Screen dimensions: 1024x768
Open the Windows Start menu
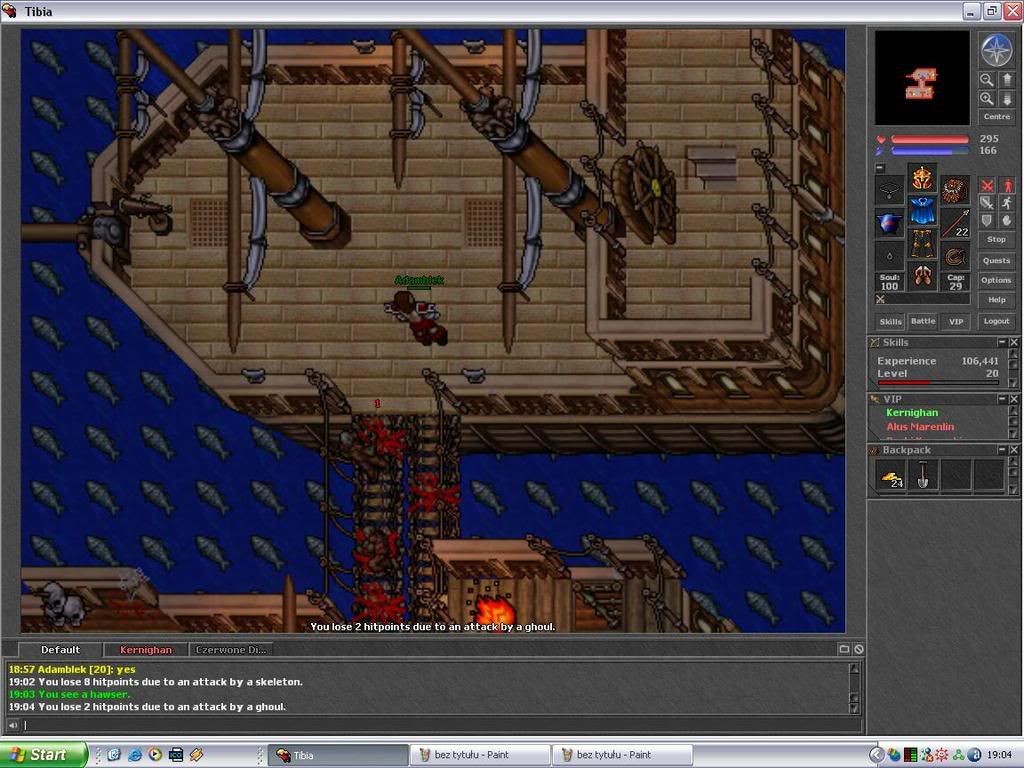pos(43,755)
